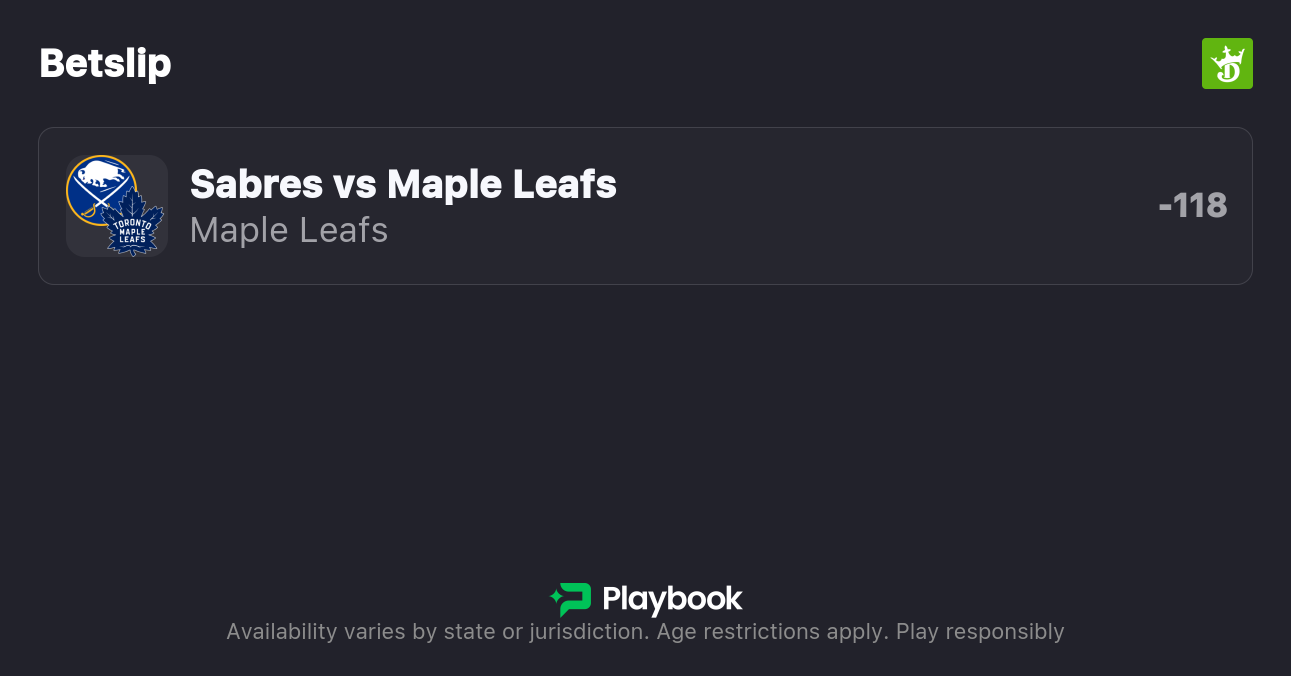
Task: Expand the odds display for more markets
Action: click(1194, 205)
